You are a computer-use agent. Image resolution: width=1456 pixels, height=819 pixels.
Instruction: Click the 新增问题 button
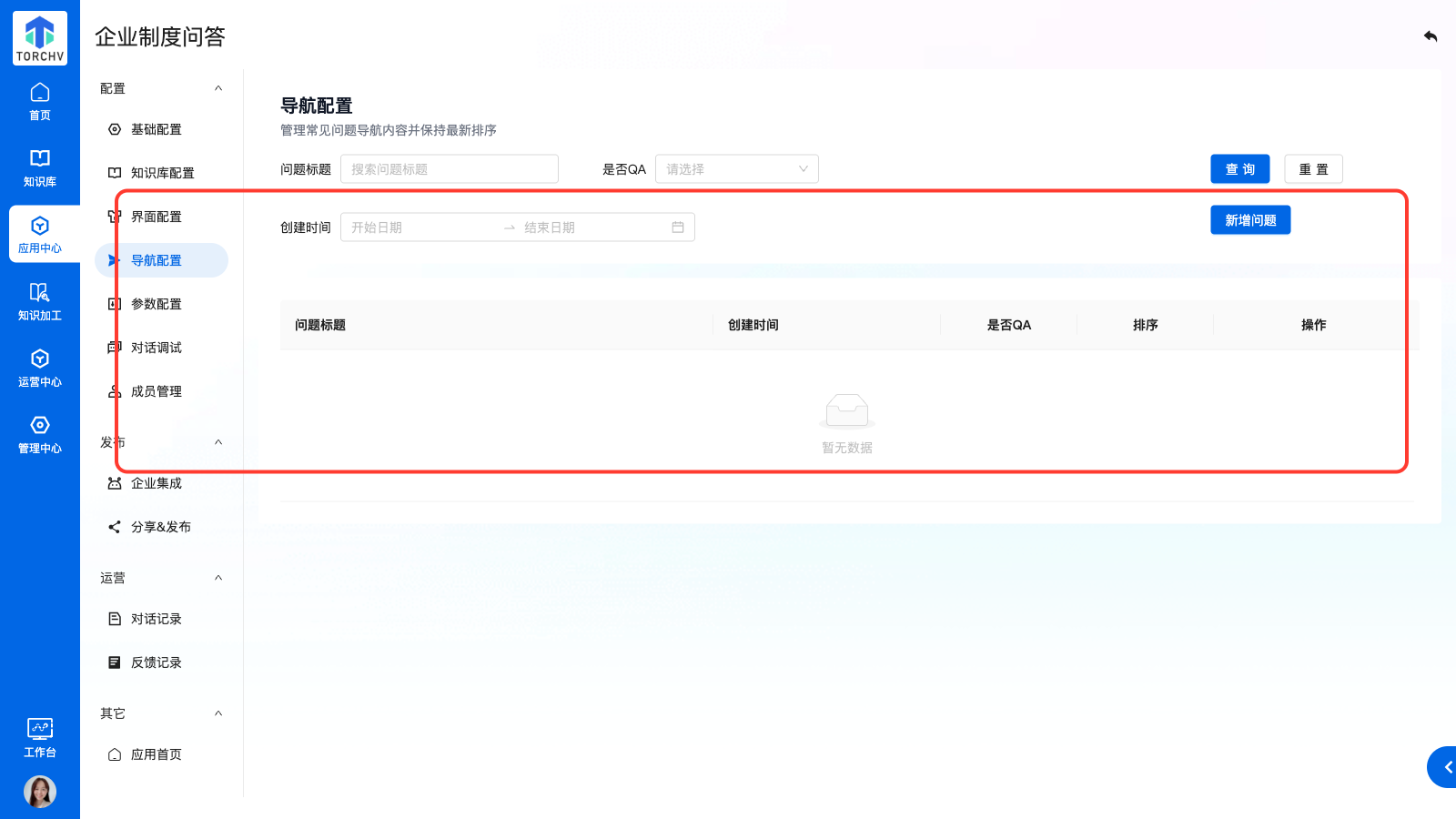(1249, 220)
